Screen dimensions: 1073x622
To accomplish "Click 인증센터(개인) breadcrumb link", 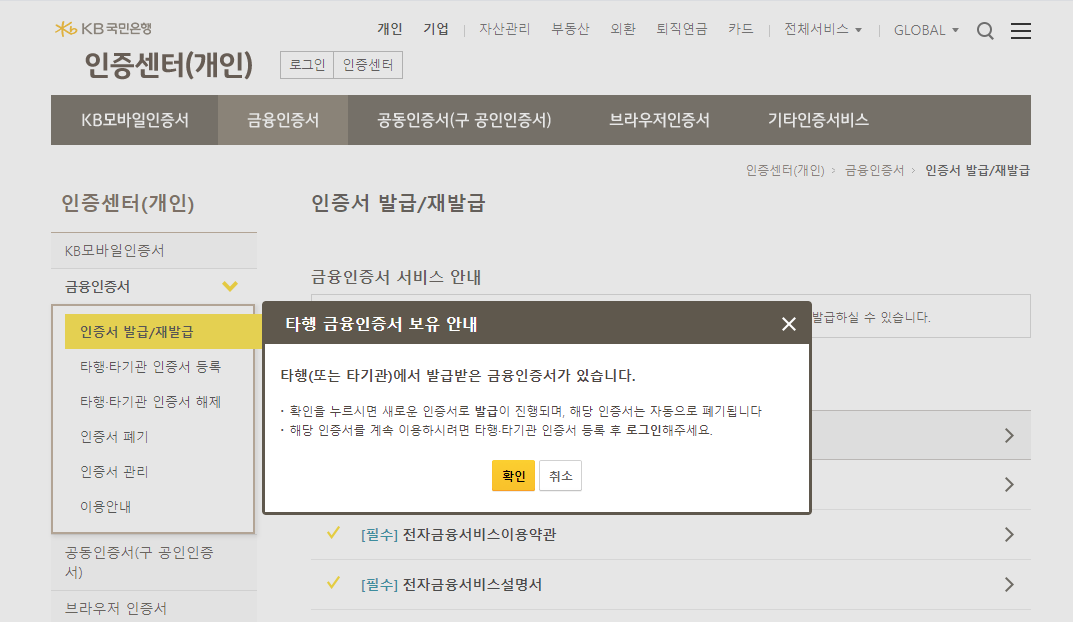I will point(785,170).
